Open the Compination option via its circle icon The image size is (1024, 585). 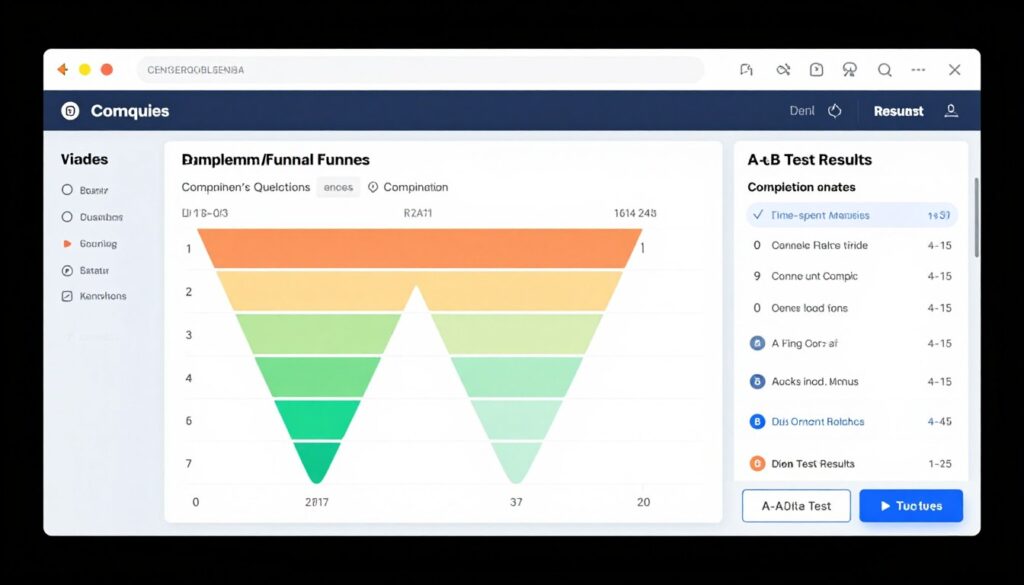click(x=373, y=187)
